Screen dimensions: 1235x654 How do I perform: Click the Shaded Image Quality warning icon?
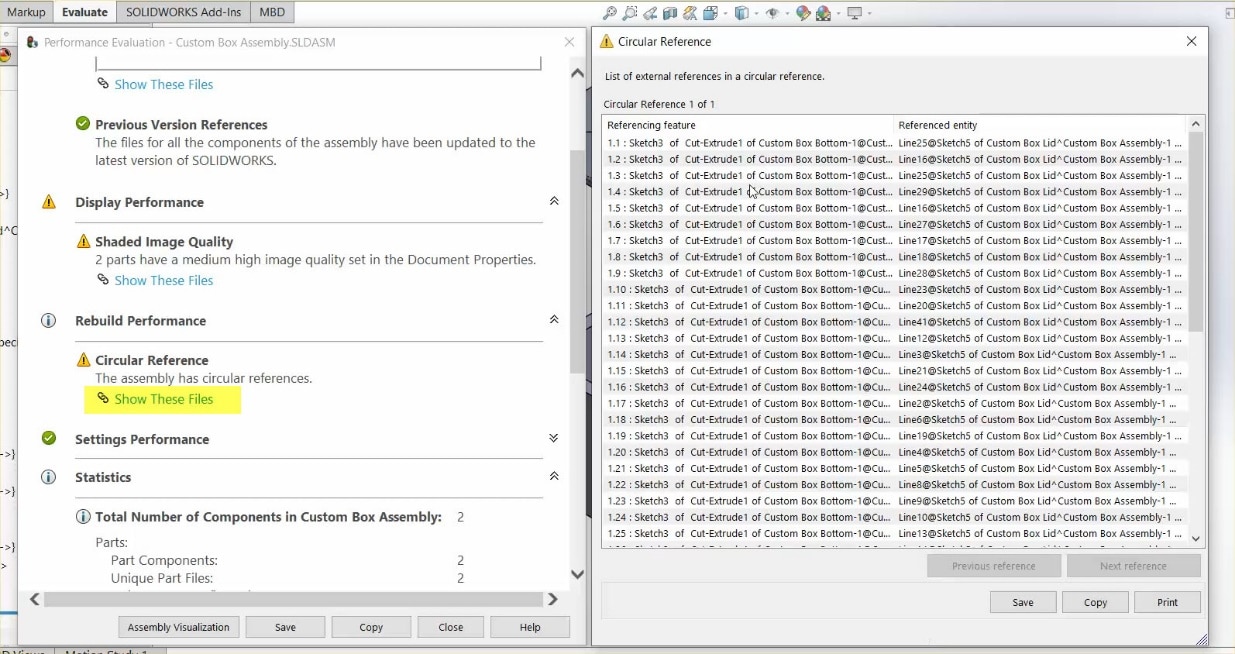(x=84, y=241)
